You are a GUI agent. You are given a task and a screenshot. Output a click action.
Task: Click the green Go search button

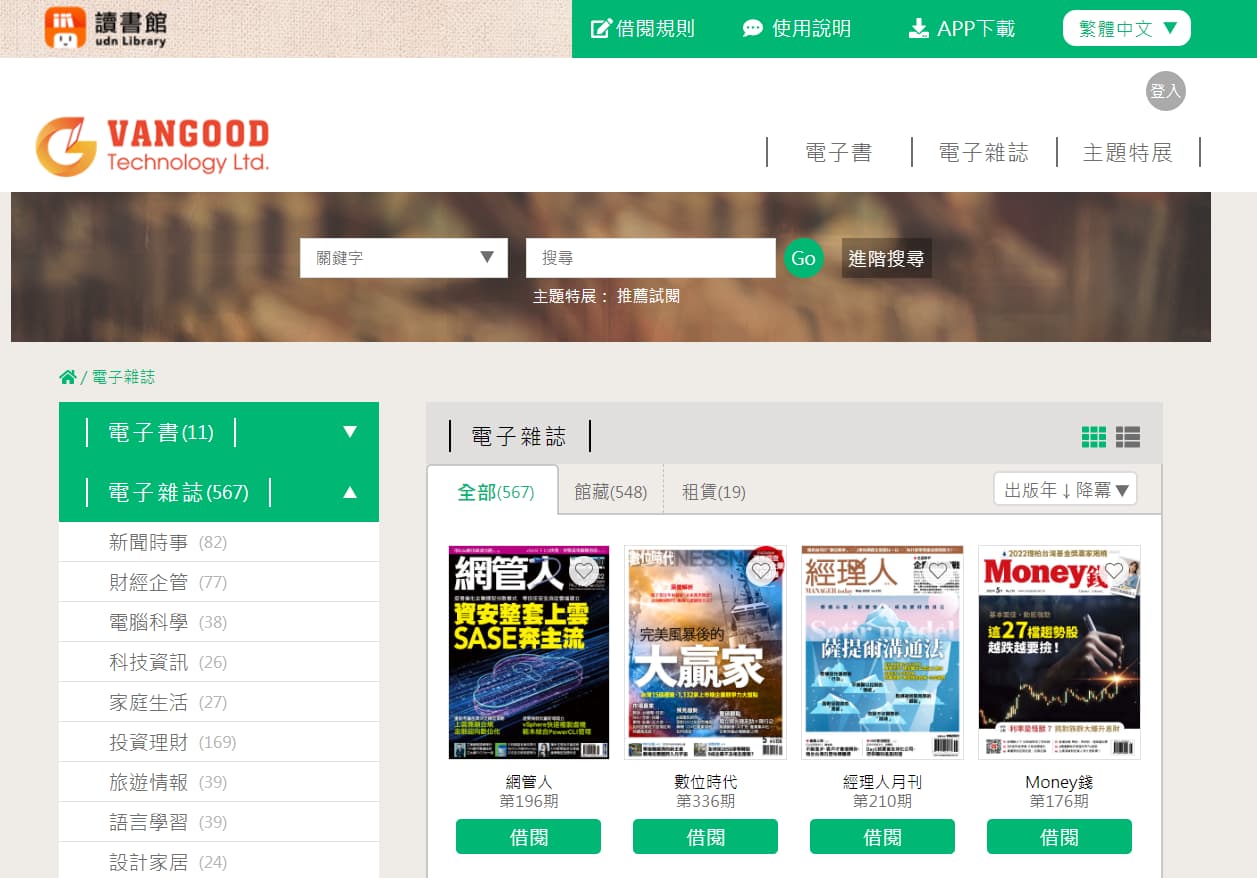(x=803, y=258)
